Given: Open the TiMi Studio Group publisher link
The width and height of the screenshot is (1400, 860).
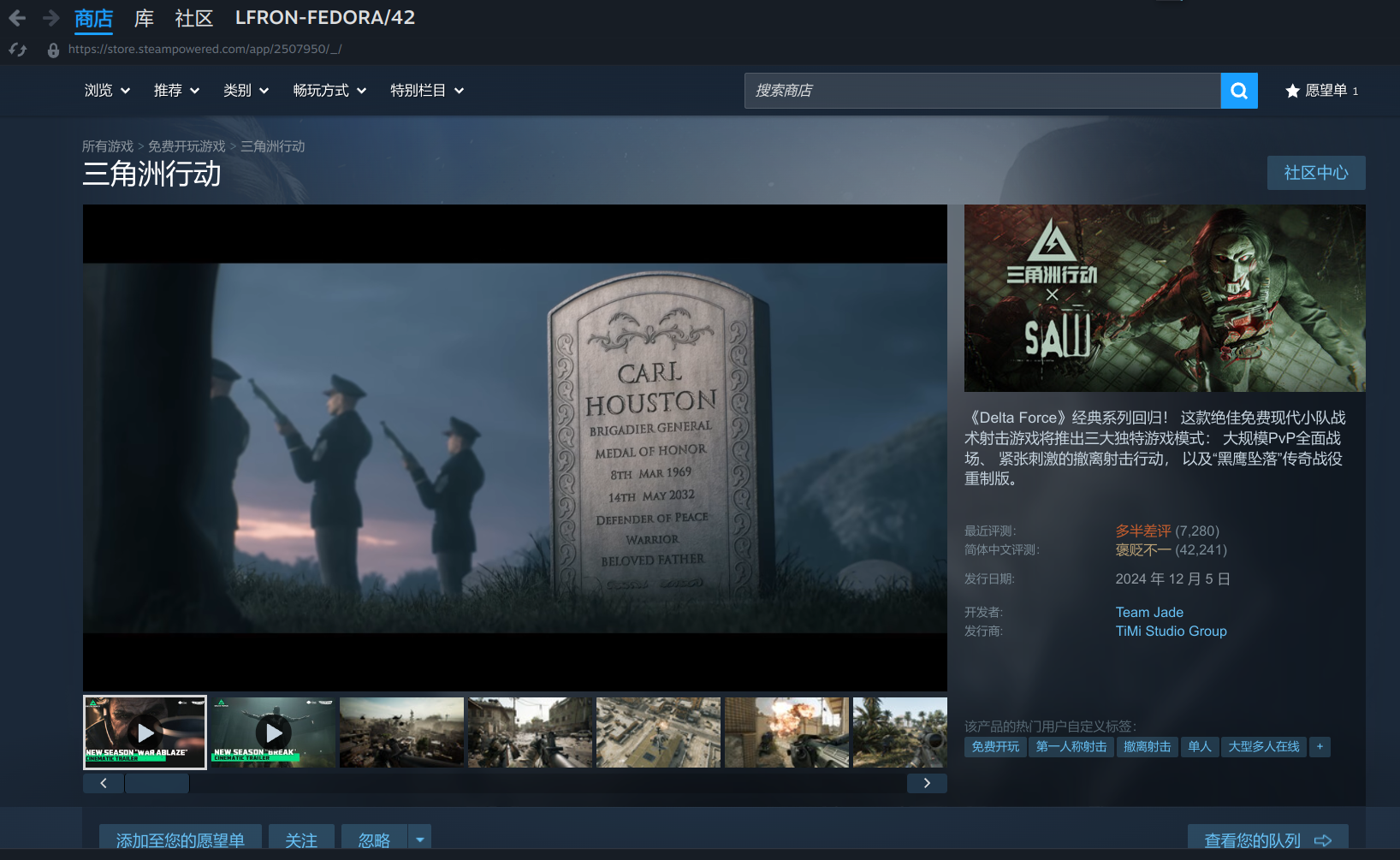Looking at the screenshot, I should coord(1171,632).
